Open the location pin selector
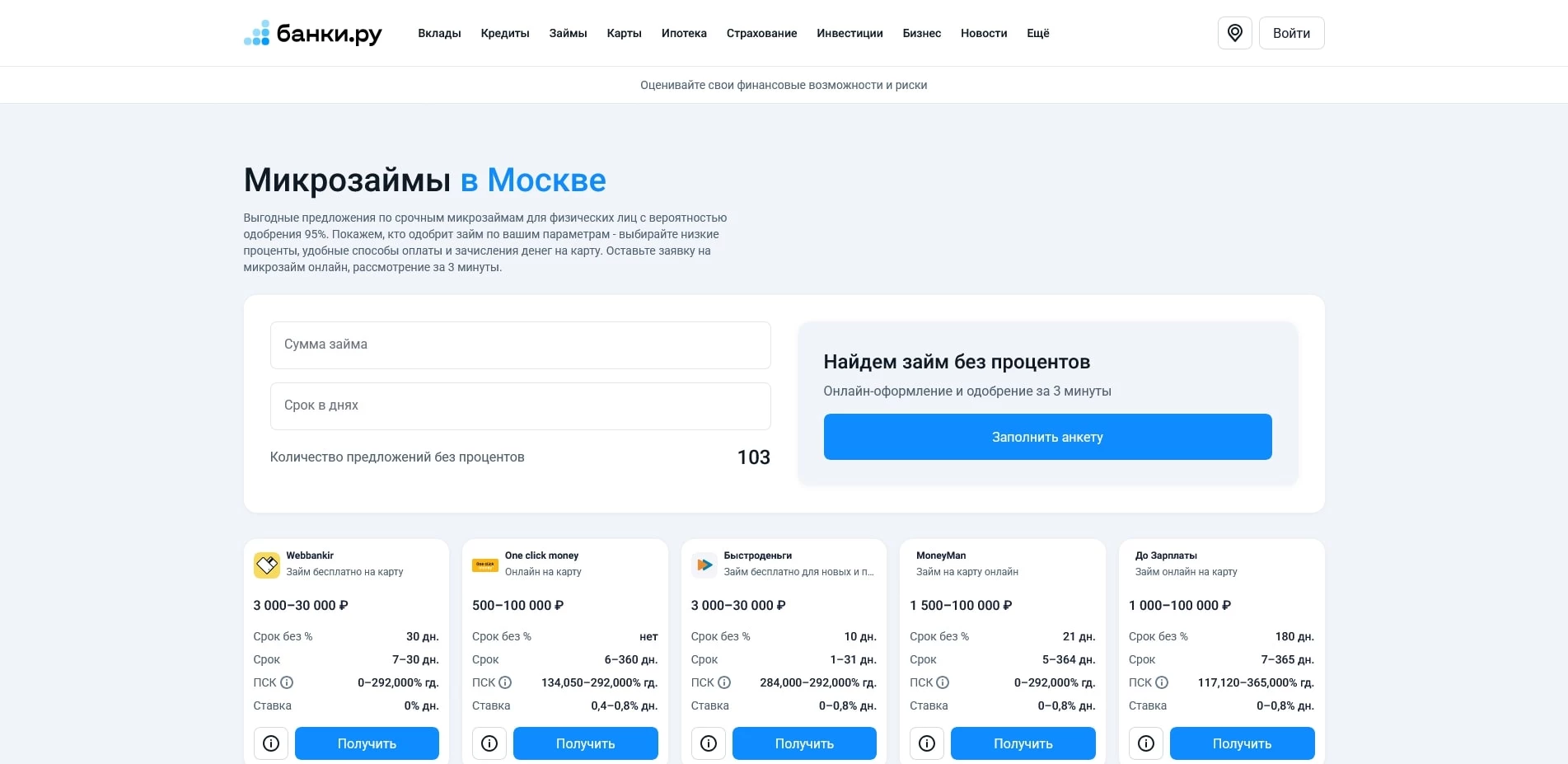The width and height of the screenshot is (1568, 764). click(1234, 33)
